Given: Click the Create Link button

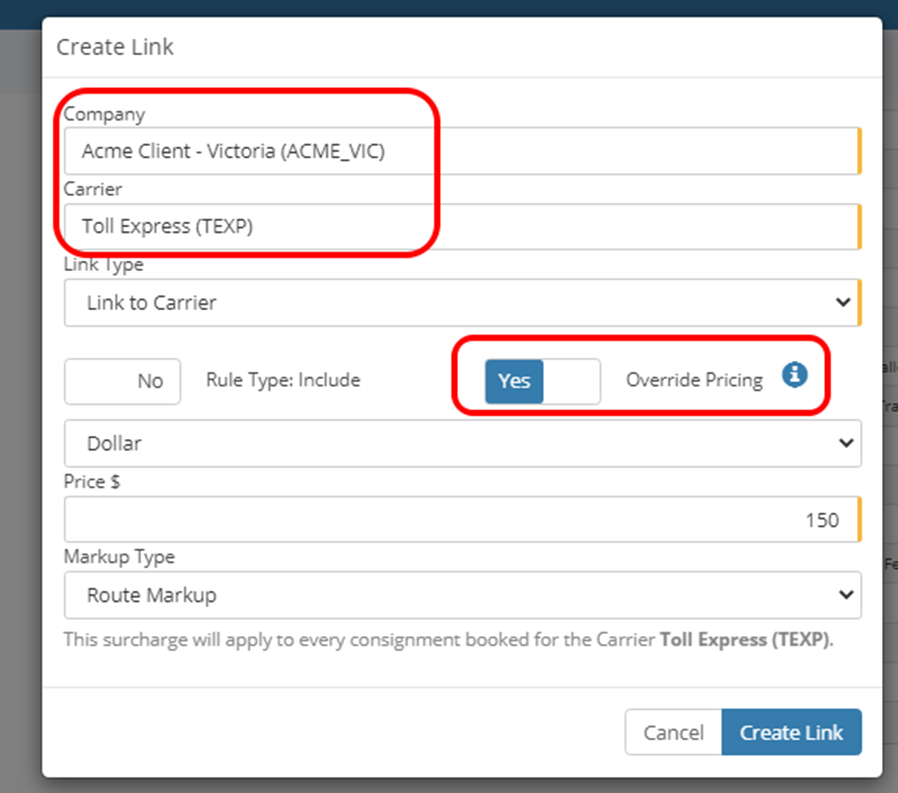Looking at the screenshot, I should pos(791,732).
